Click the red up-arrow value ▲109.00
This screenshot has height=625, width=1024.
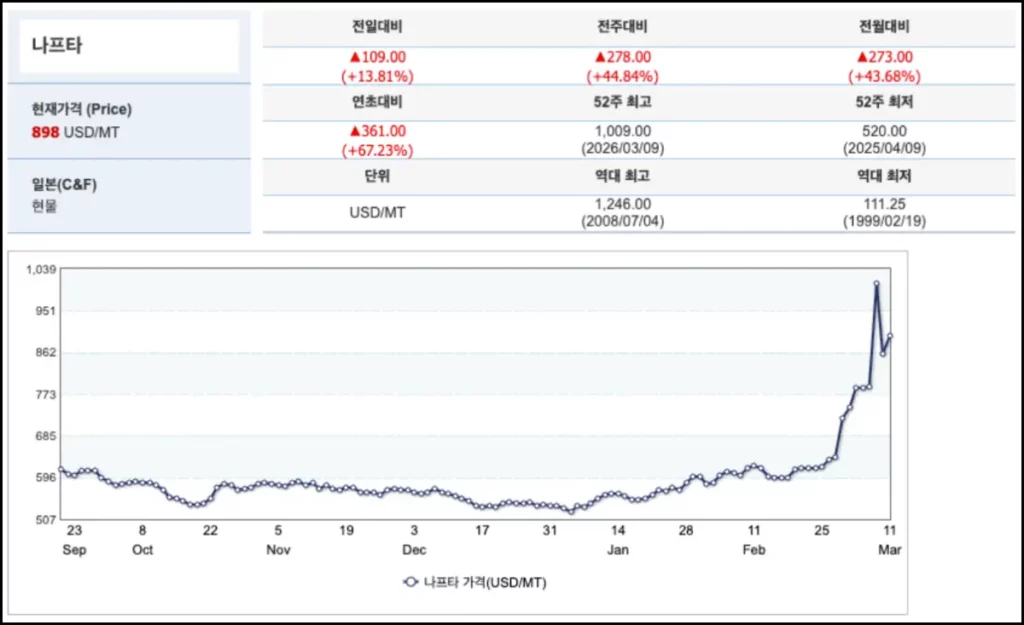click(378, 58)
